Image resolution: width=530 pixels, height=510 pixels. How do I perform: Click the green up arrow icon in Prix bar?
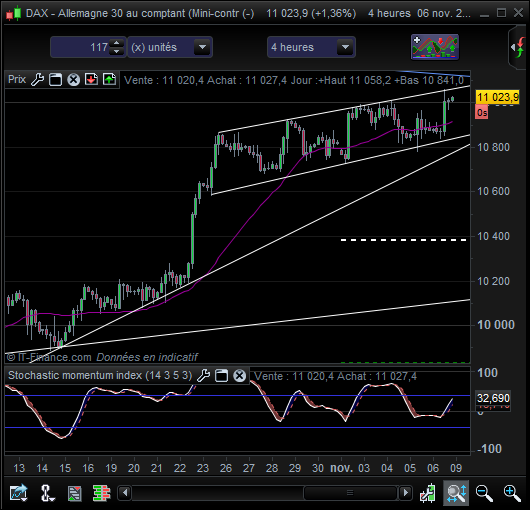(x=109, y=80)
